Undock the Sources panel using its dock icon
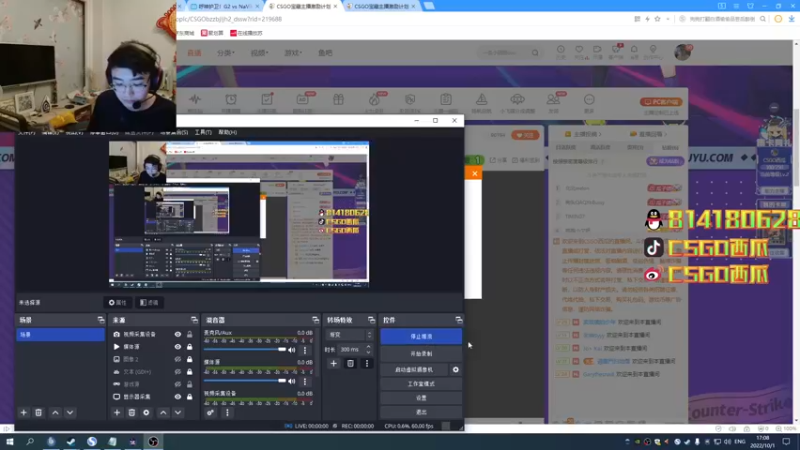This screenshot has width=800, height=450. [x=194, y=320]
